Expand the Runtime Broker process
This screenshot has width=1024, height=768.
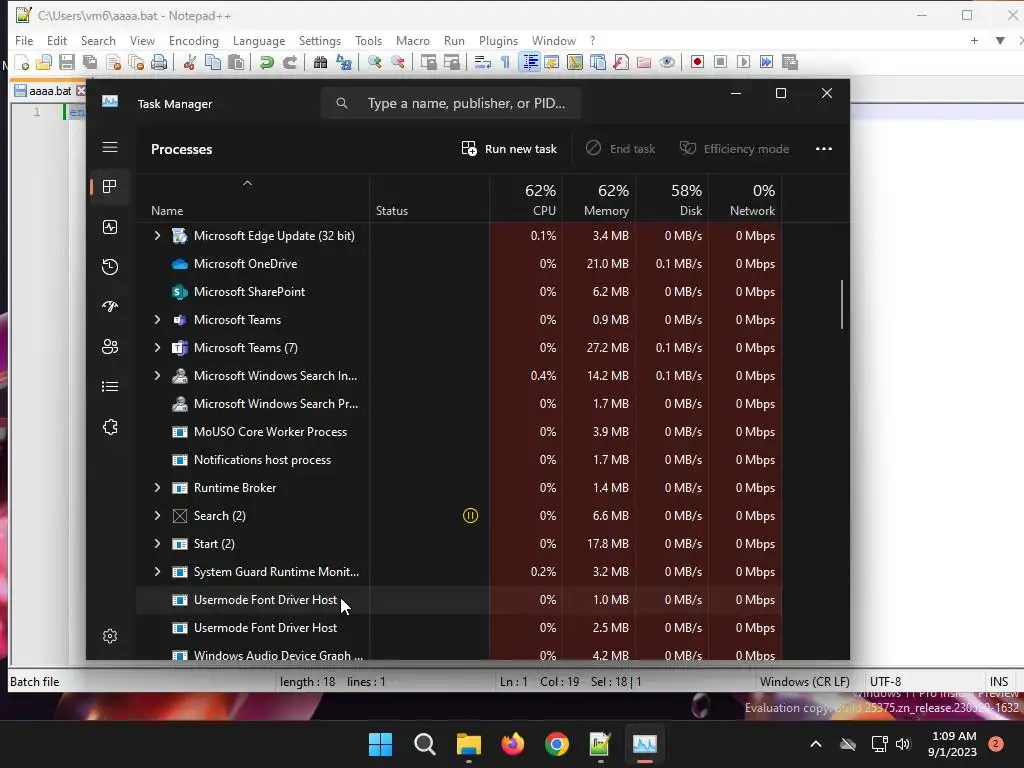(x=157, y=488)
